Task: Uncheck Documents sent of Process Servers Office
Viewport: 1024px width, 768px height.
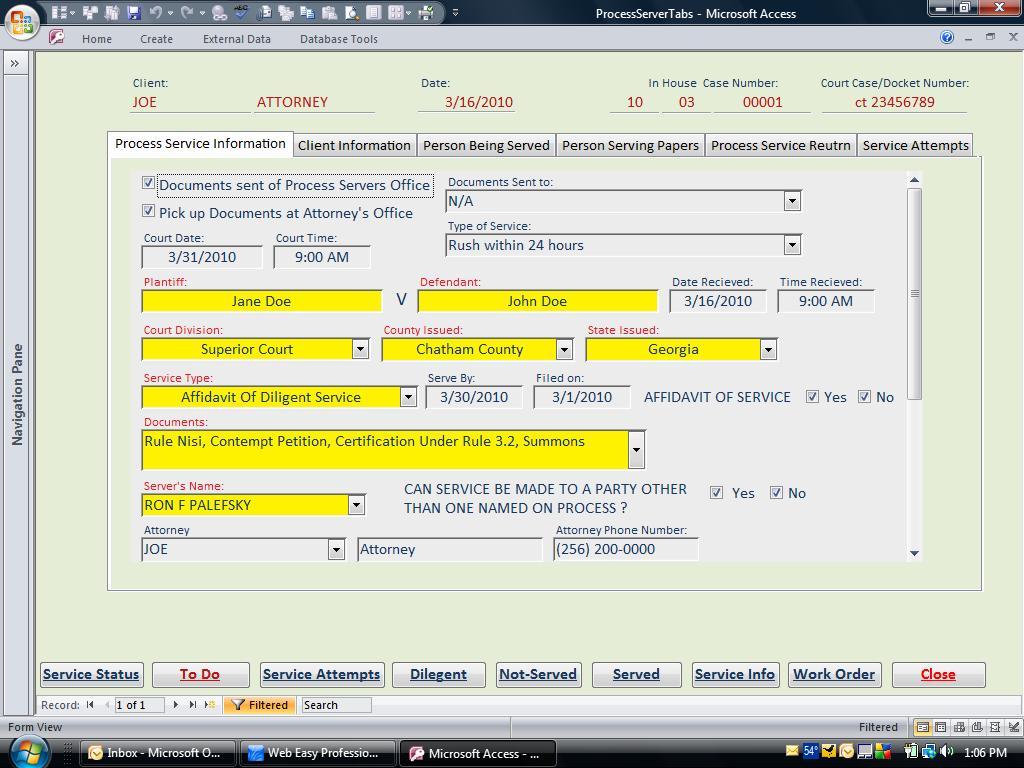Action: coord(148,183)
